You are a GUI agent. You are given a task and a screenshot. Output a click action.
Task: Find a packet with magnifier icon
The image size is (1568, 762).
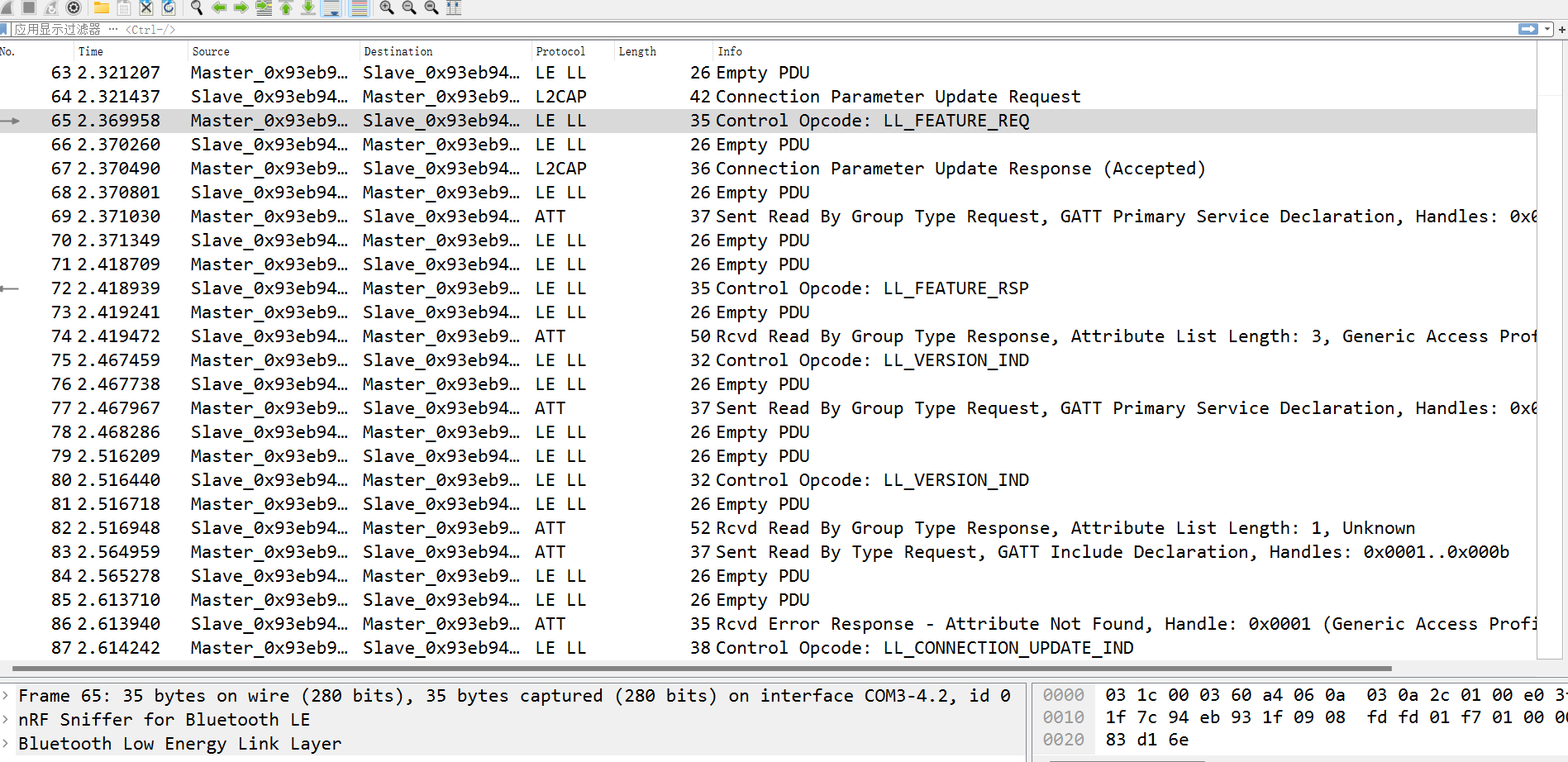click(197, 7)
